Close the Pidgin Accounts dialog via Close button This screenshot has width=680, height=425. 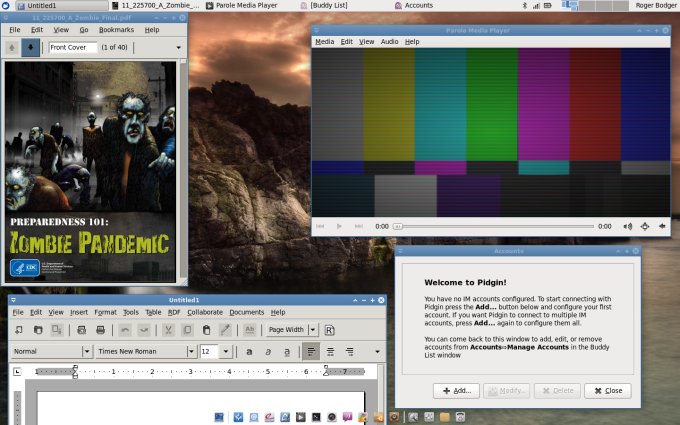click(607, 390)
